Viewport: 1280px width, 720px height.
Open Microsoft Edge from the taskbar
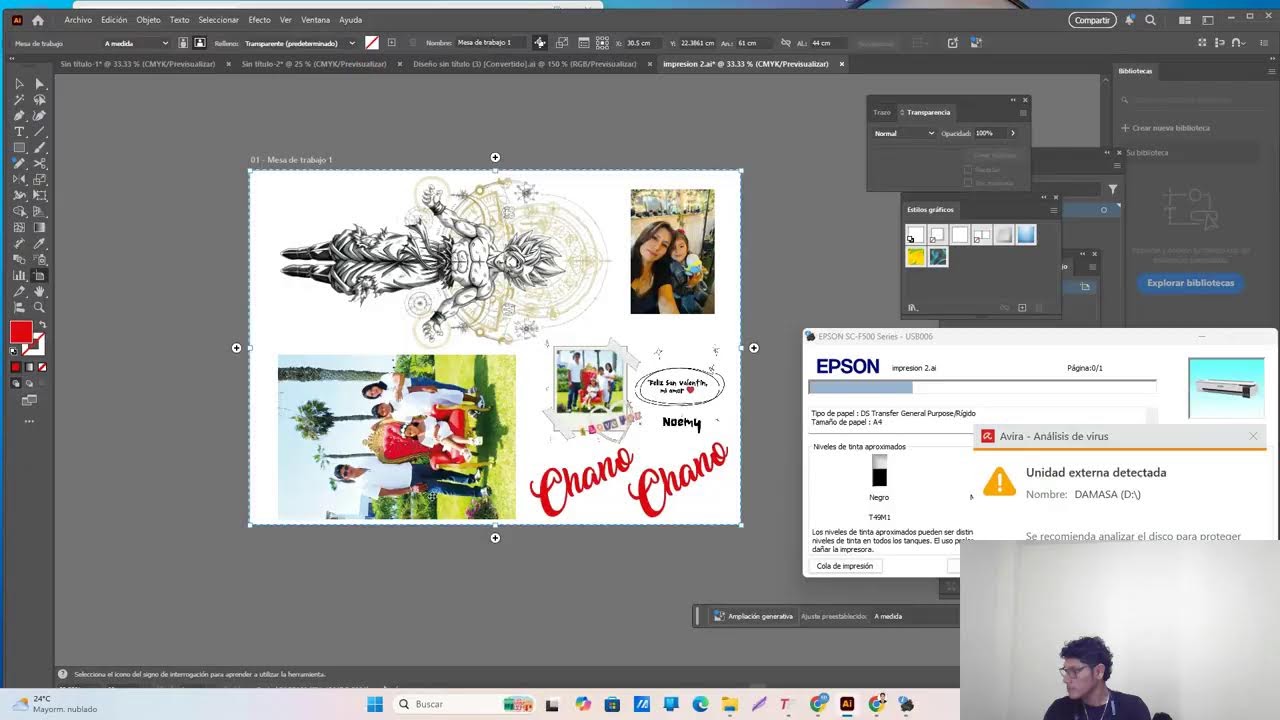tap(700, 704)
